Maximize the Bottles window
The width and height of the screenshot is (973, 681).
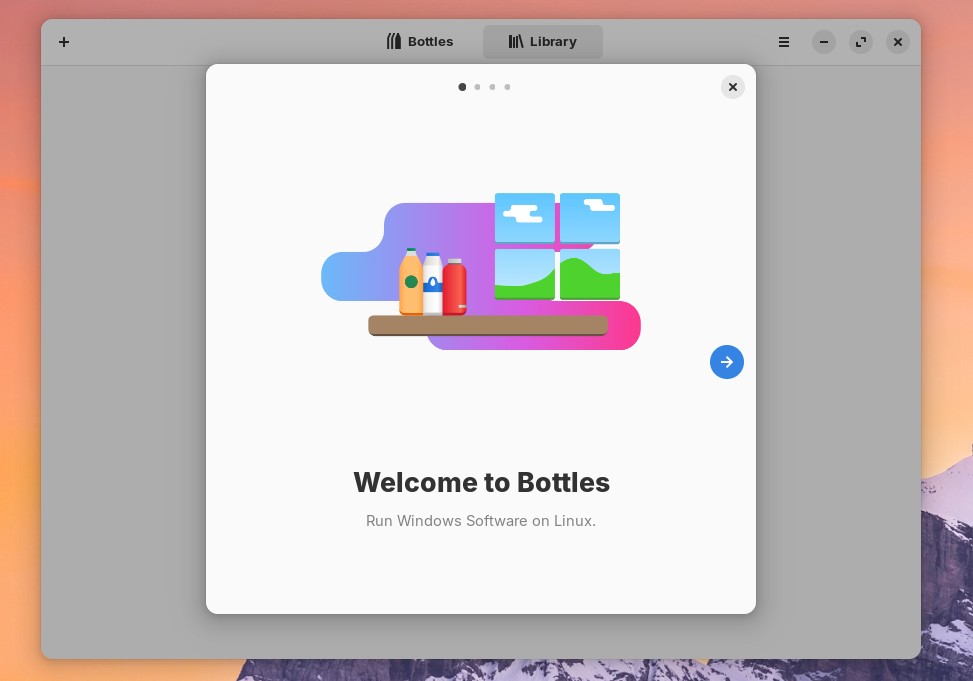click(x=861, y=42)
